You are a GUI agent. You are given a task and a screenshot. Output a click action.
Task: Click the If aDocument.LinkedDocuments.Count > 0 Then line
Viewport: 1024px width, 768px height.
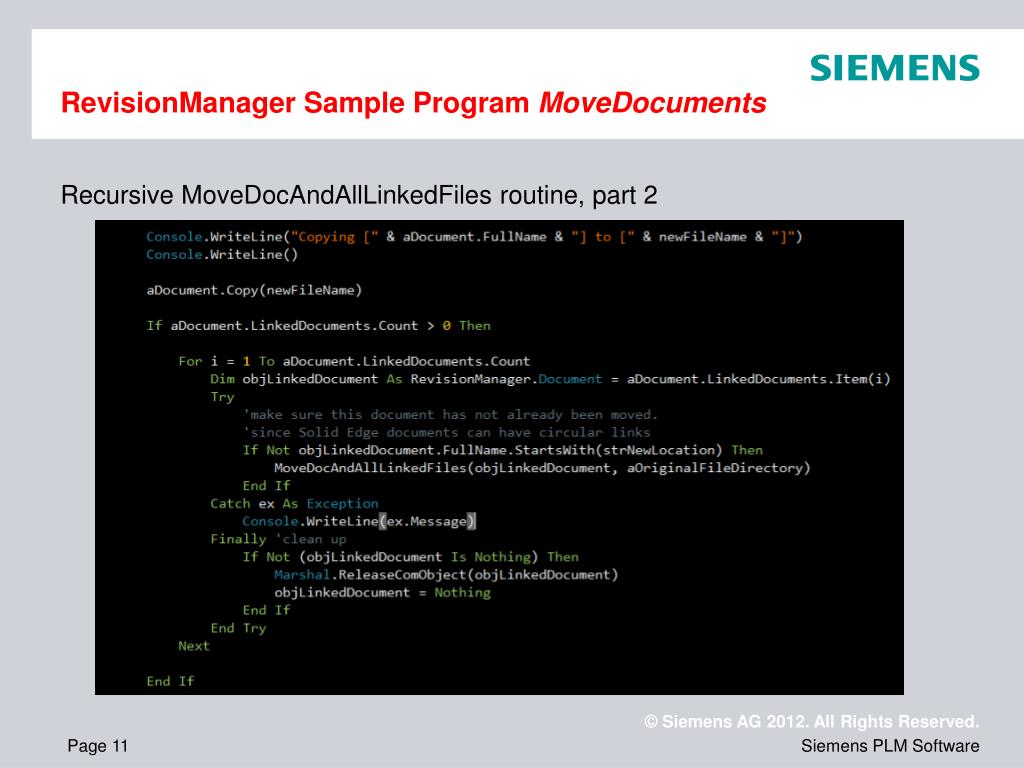coord(318,325)
